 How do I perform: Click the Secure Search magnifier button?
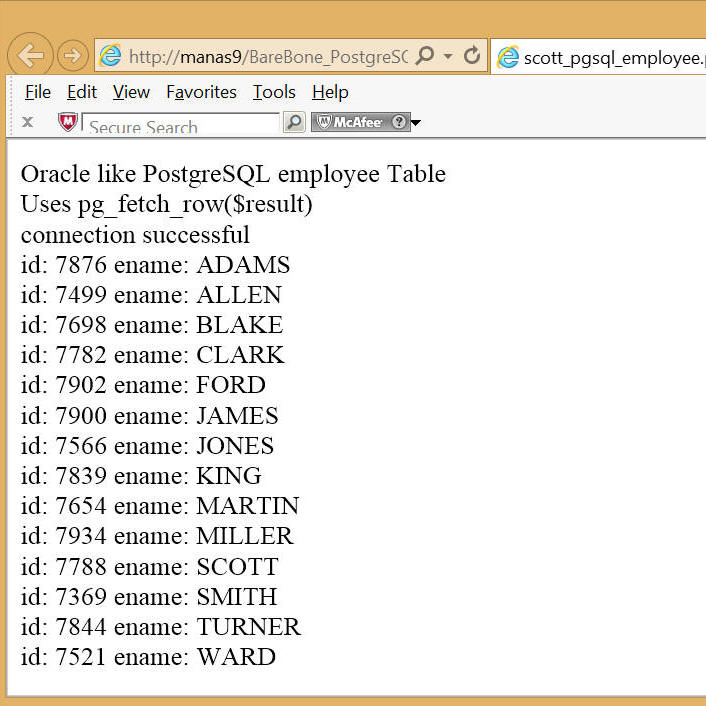294,122
